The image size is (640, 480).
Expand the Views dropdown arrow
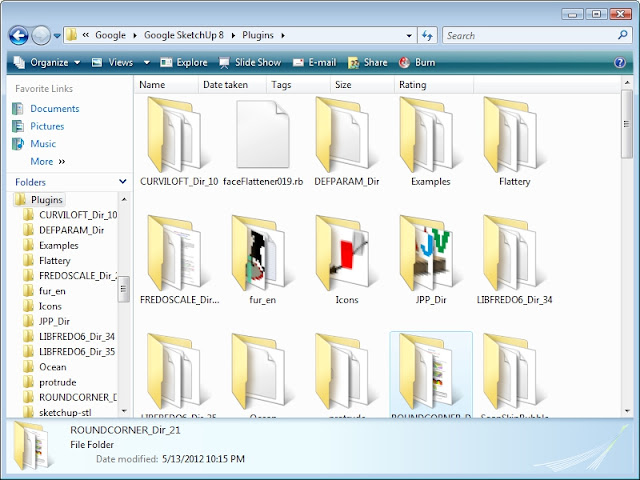coord(147,63)
